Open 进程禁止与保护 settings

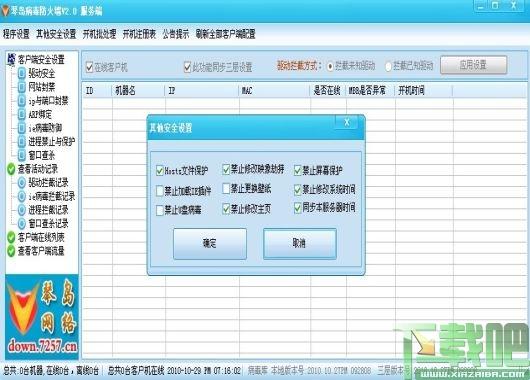click(51, 141)
